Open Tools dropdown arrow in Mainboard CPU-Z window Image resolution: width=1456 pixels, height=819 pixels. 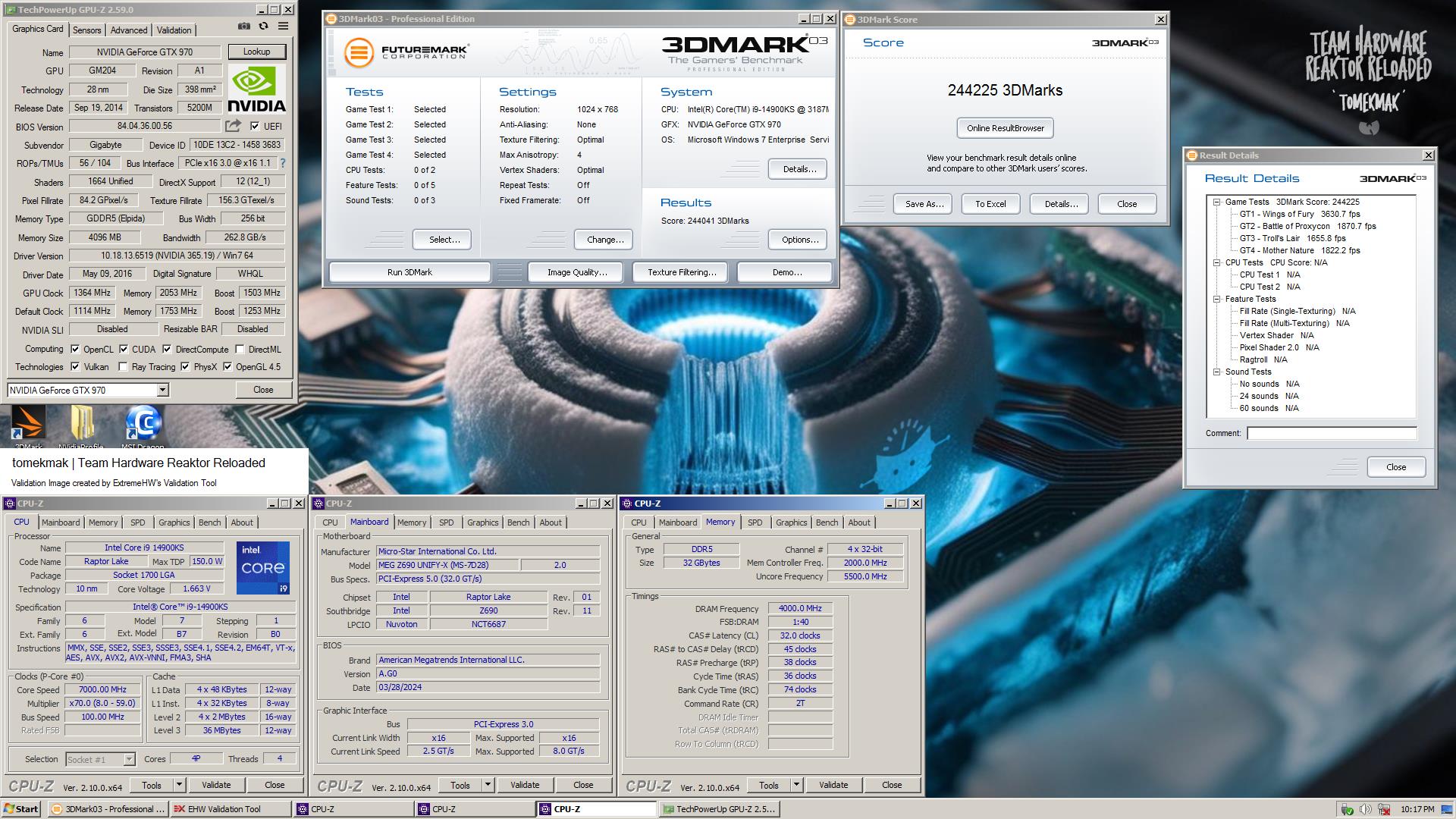[488, 785]
